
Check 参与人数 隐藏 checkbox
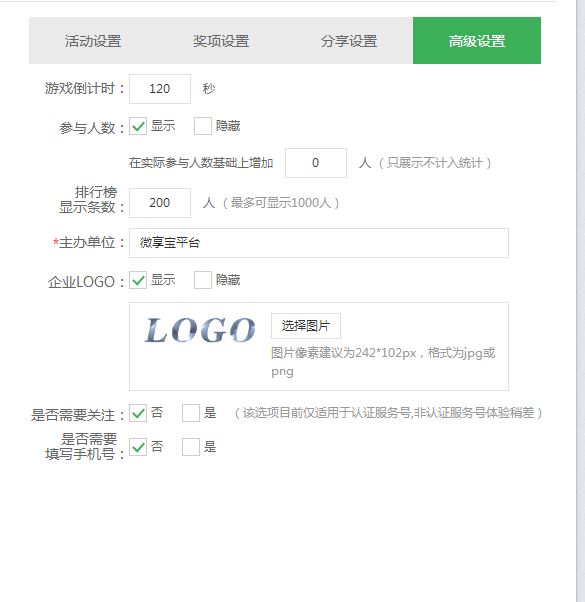click(203, 126)
